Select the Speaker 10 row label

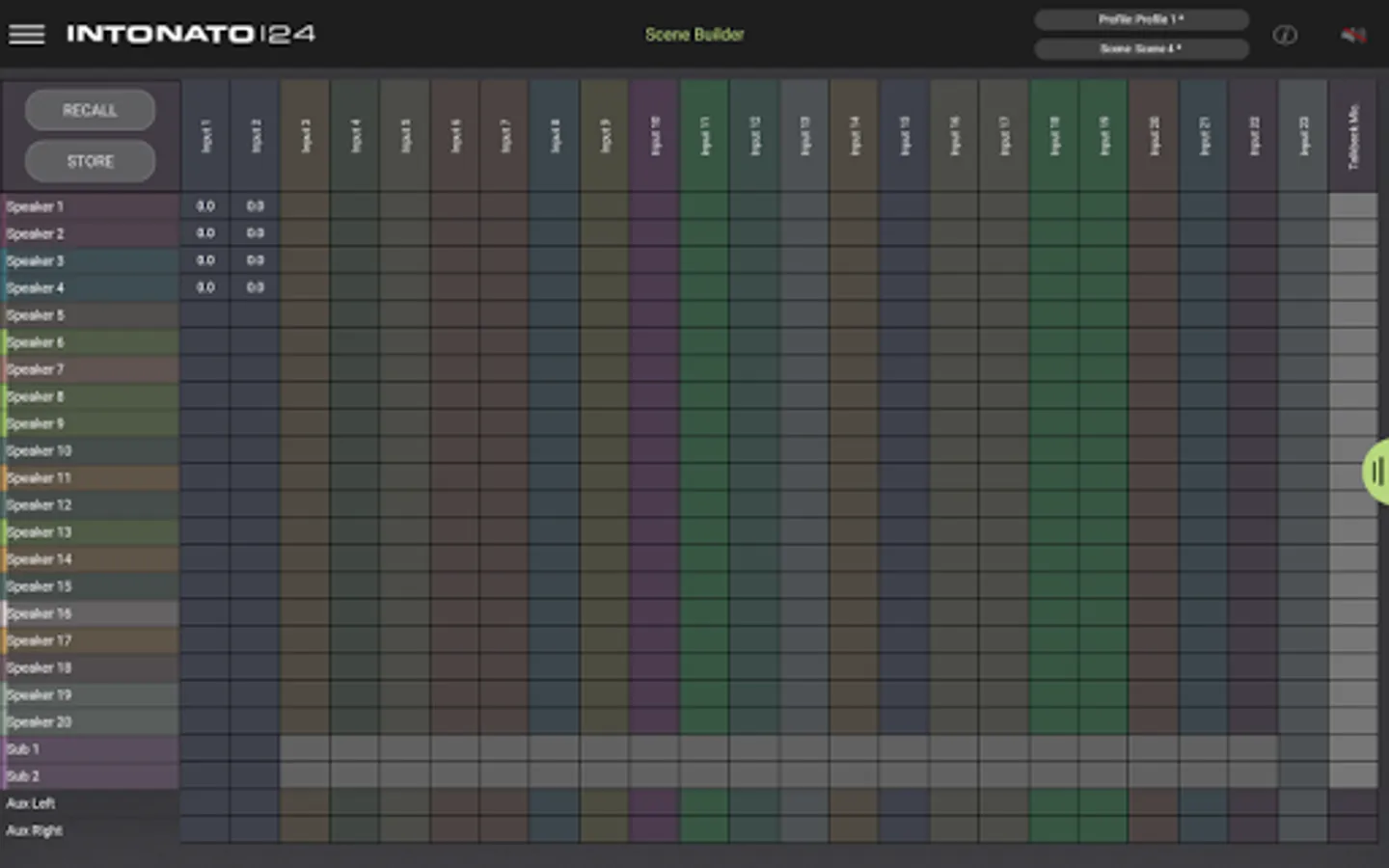pyautogui.click(x=91, y=450)
